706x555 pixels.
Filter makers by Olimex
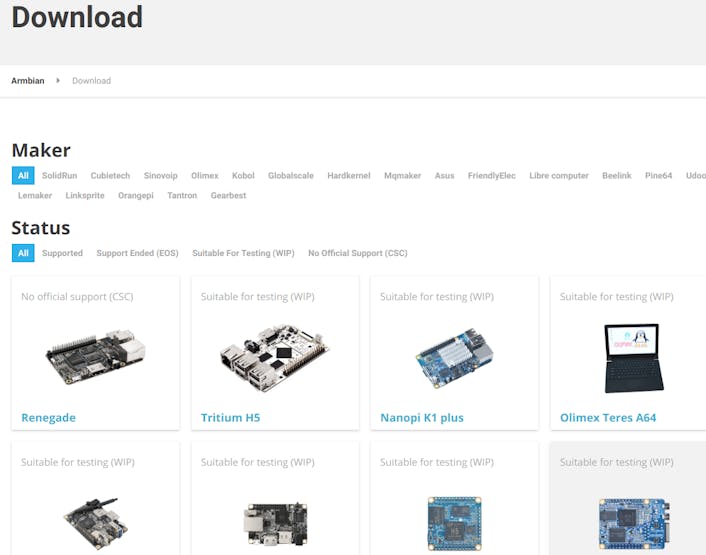tap(205, 176)
